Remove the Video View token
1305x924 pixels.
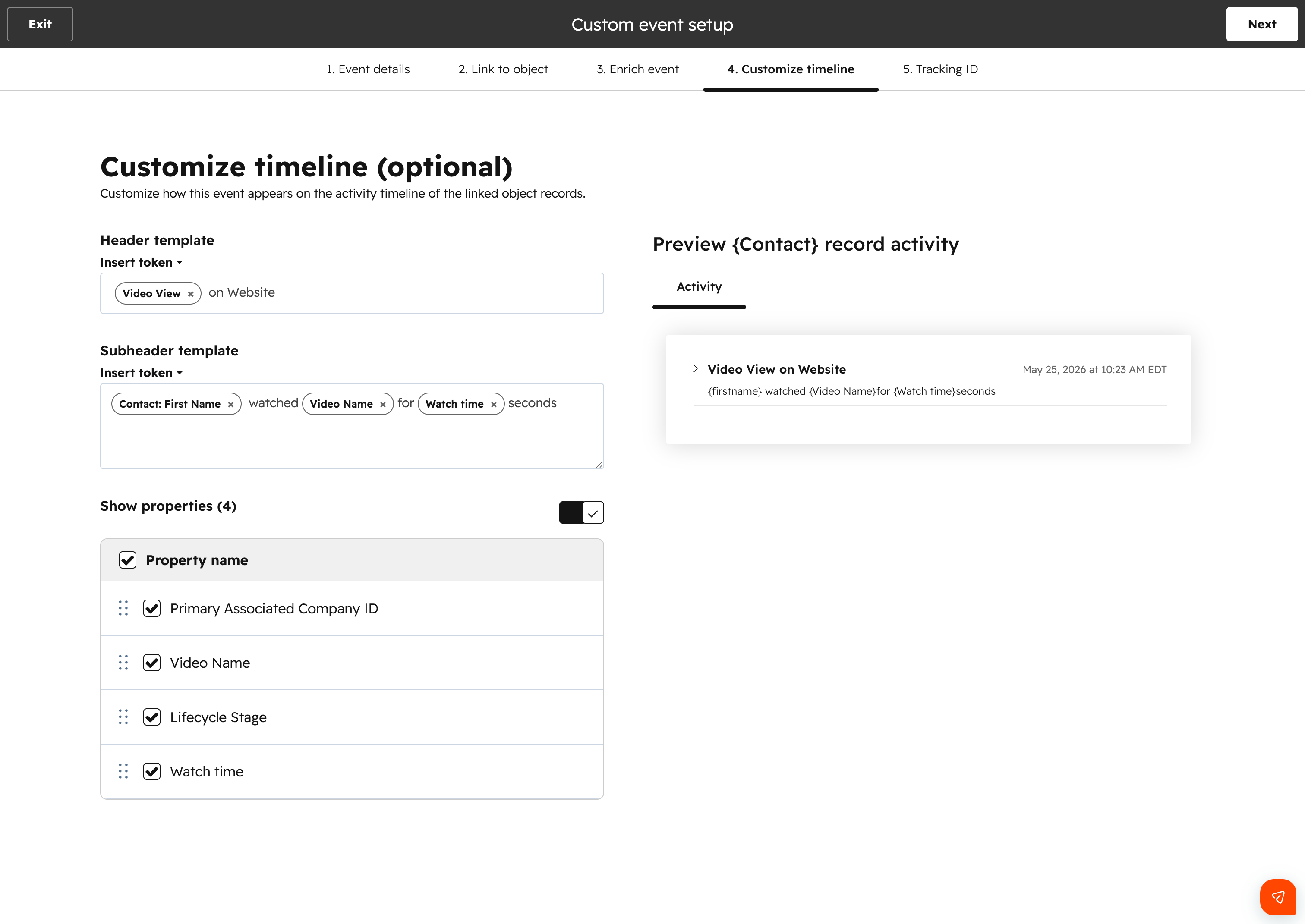[x=191, y=294]
